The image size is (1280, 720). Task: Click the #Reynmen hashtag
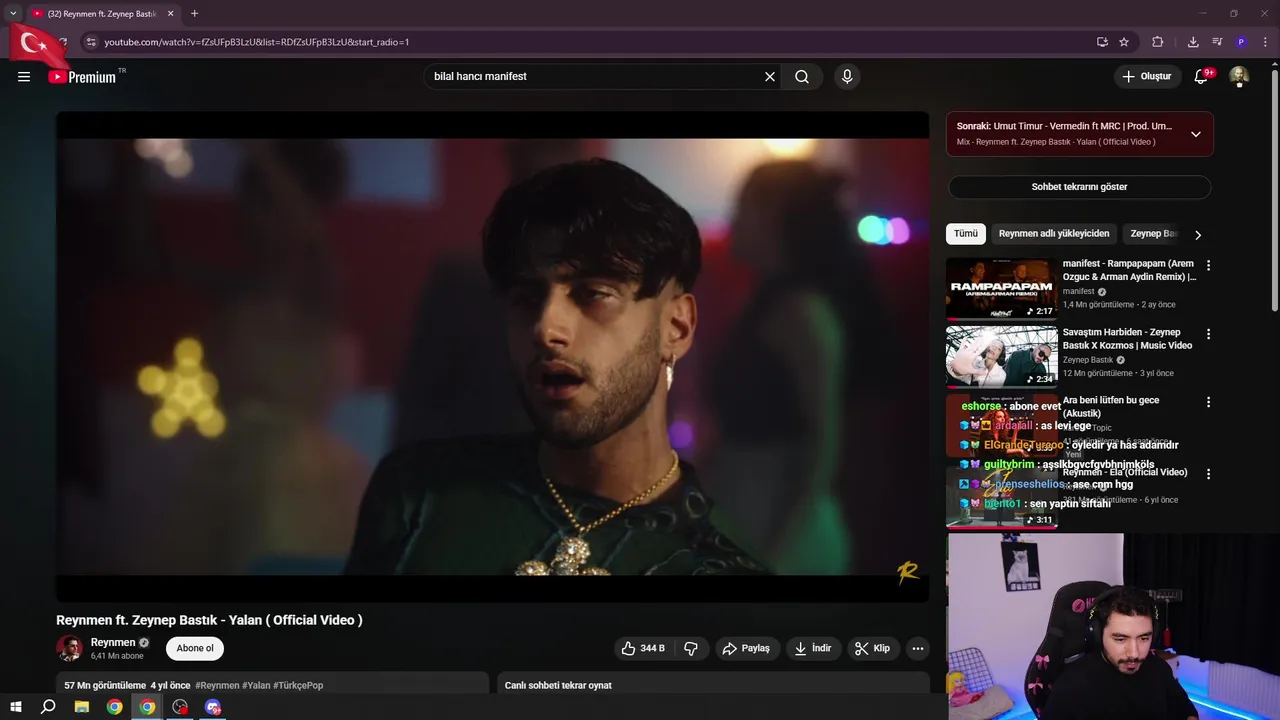(217, 685)
